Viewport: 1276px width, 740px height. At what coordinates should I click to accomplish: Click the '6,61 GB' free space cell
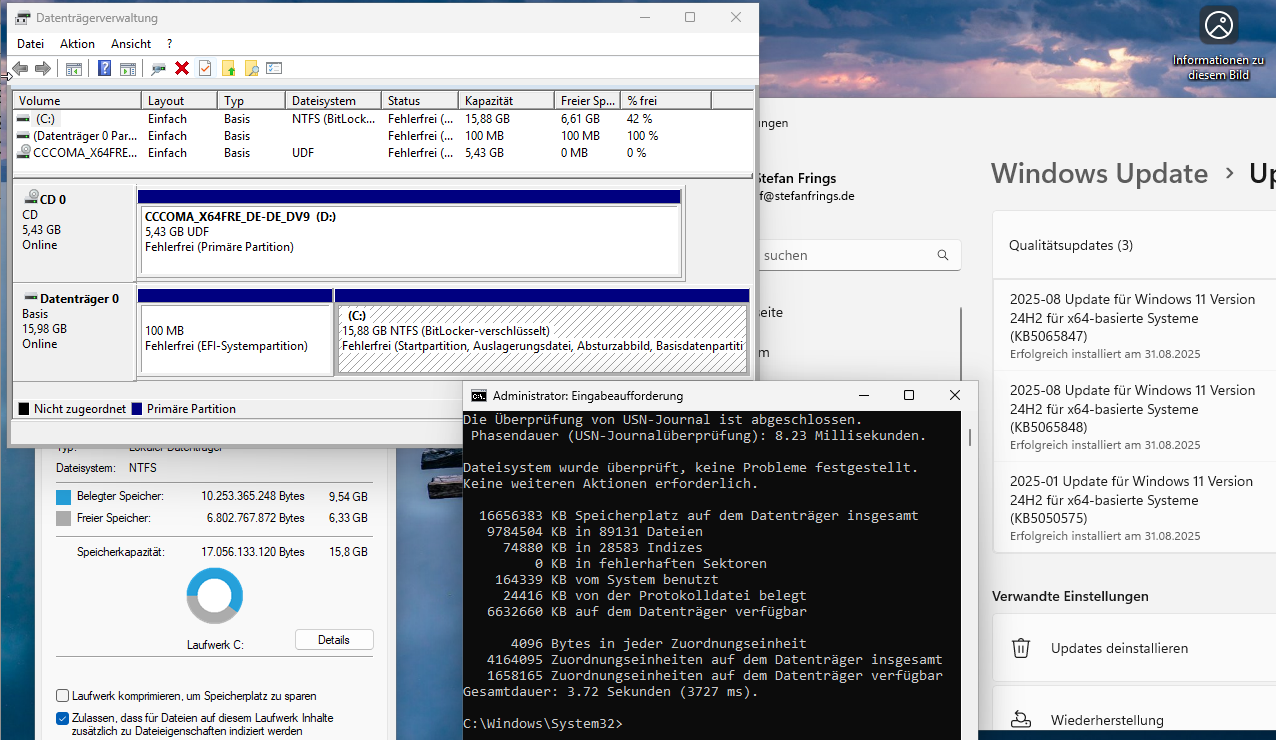click(580, 118)
